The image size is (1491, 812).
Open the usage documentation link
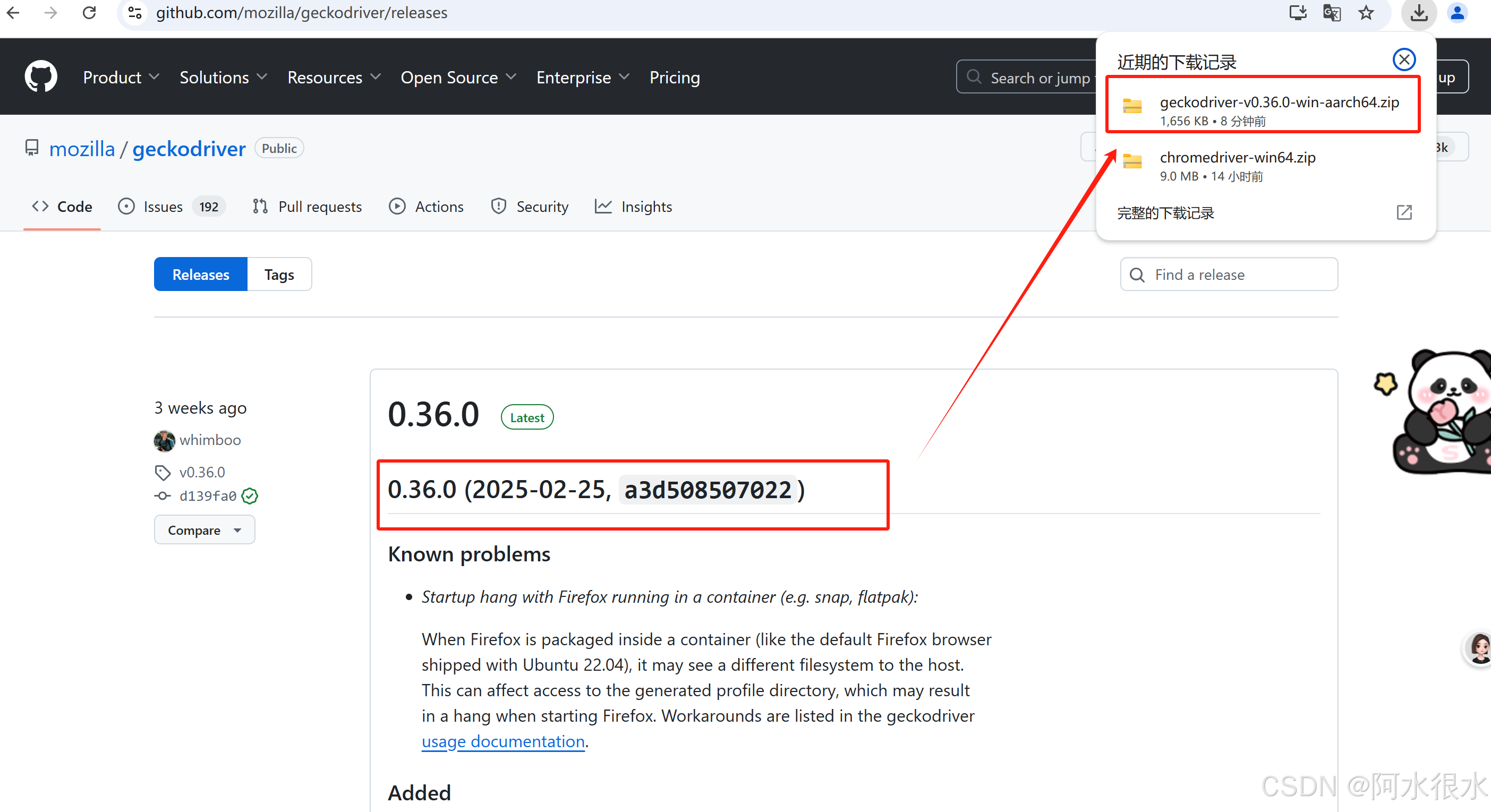[503, 741]
